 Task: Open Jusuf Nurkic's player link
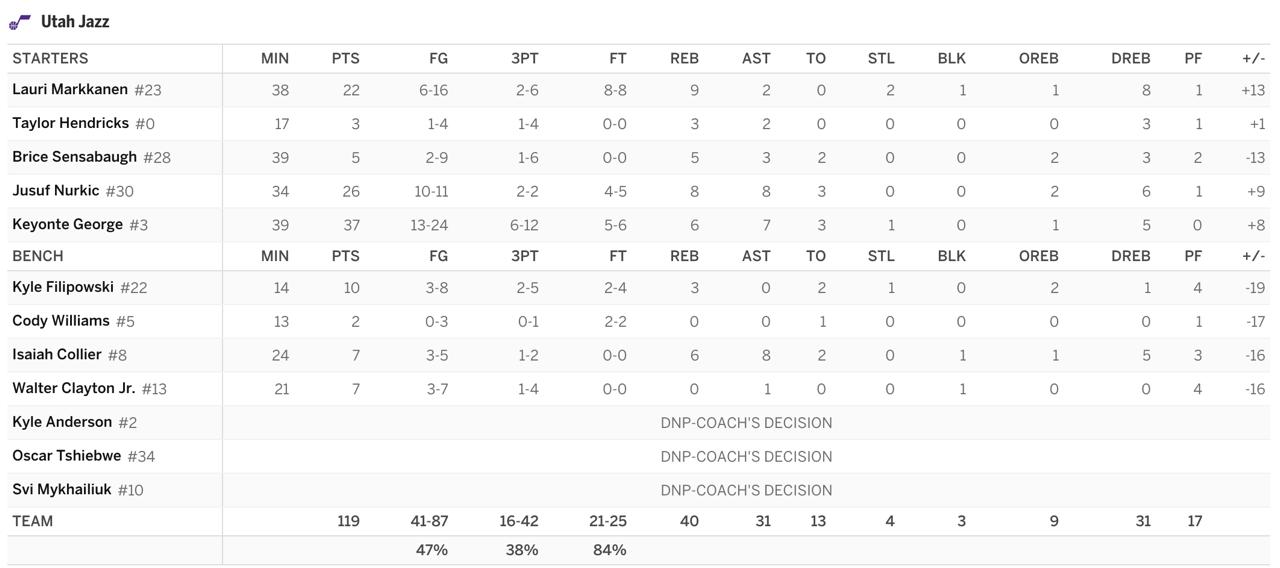point(55,191)
